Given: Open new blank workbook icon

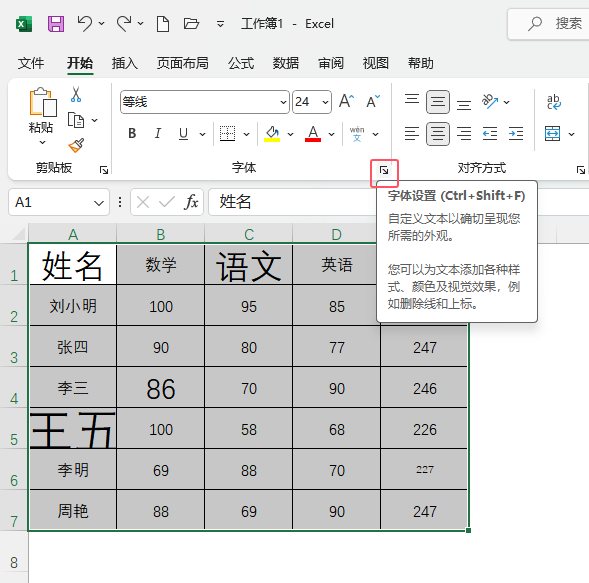Looking at the screenshot, I should coord(163,24).
